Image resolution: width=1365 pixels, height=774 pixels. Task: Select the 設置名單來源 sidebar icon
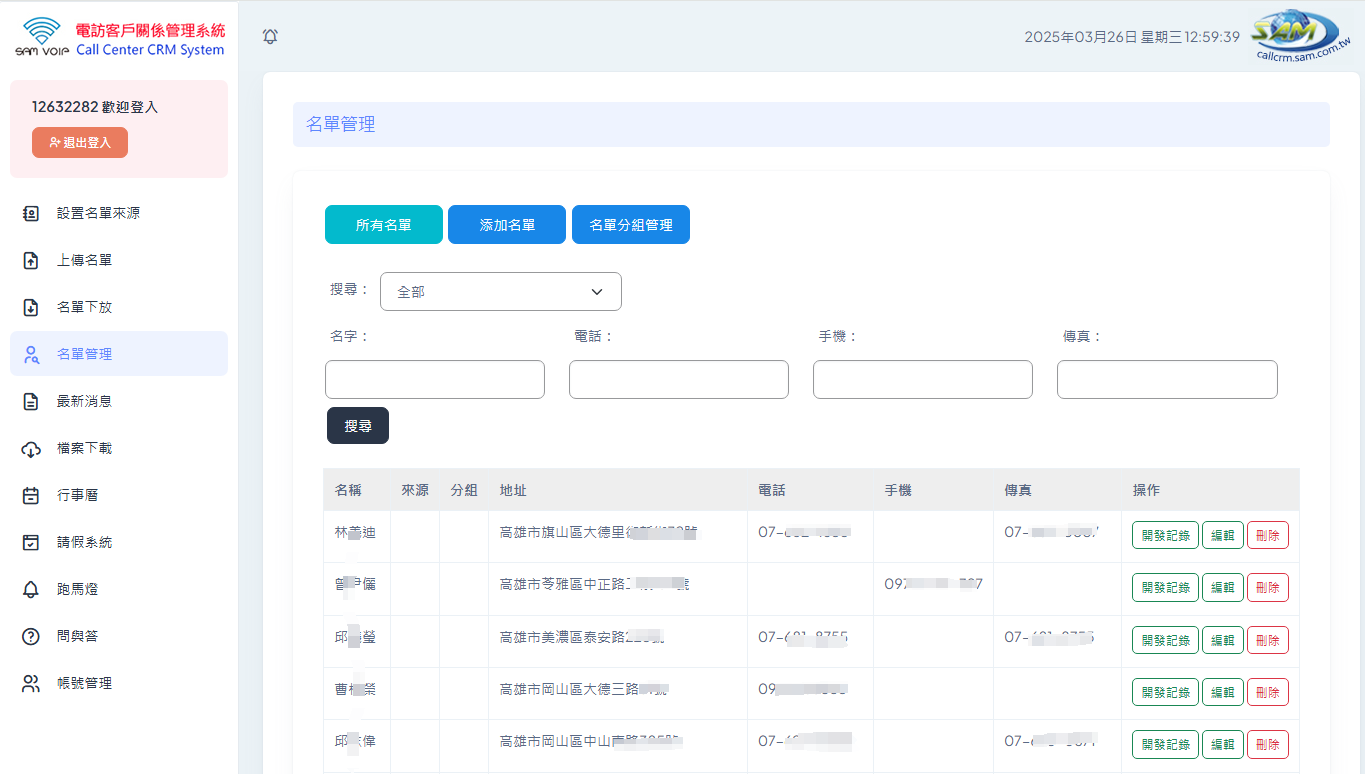(31, 213)
